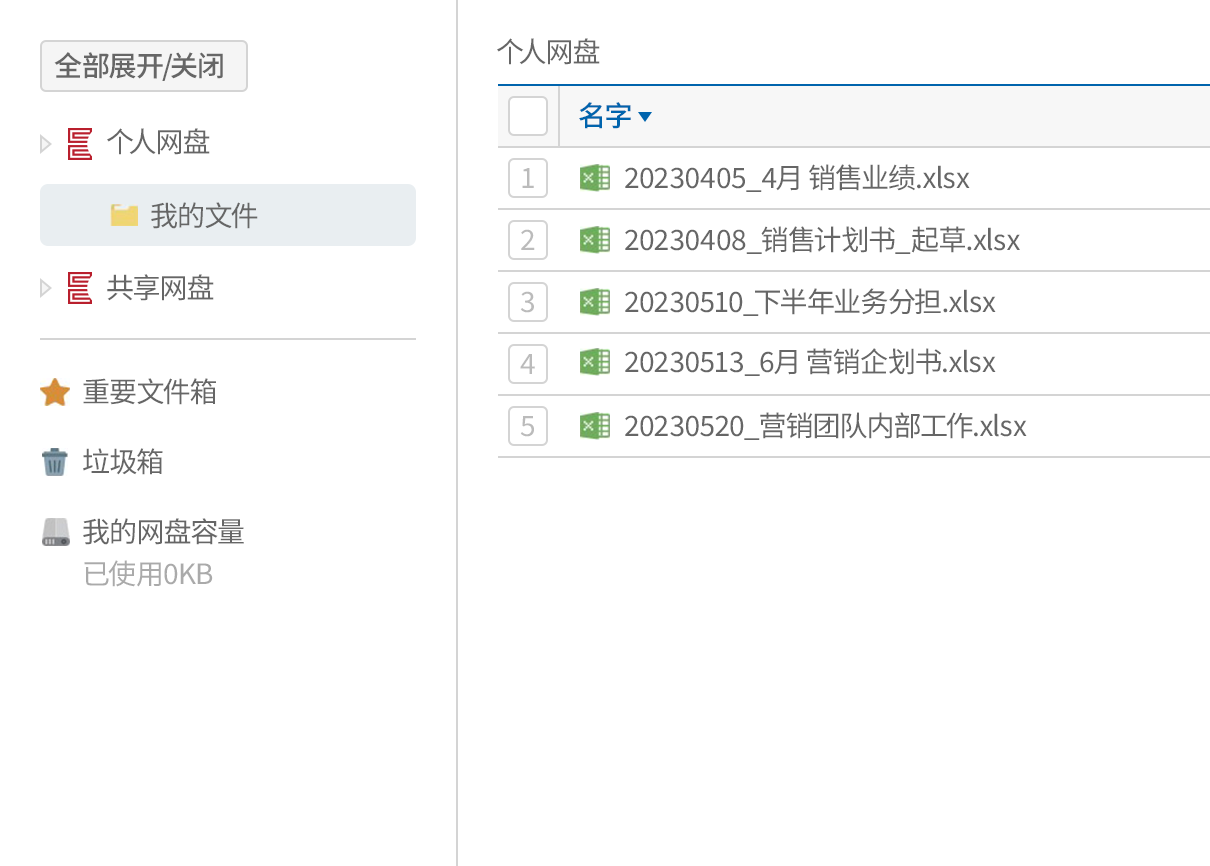Click the 垃圾箱 trash can icon
The image size is (1210, 866).
pos(55,462)
